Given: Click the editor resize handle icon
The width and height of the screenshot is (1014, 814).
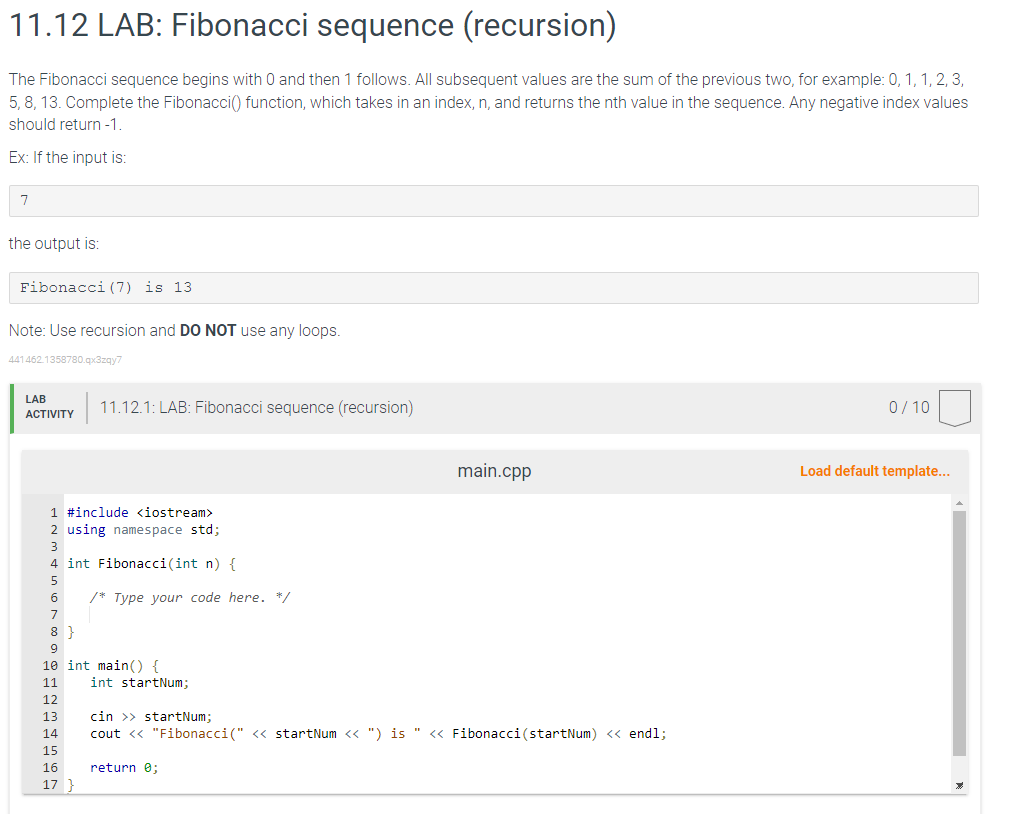Looking at the screenshot, I should (957, 785).
